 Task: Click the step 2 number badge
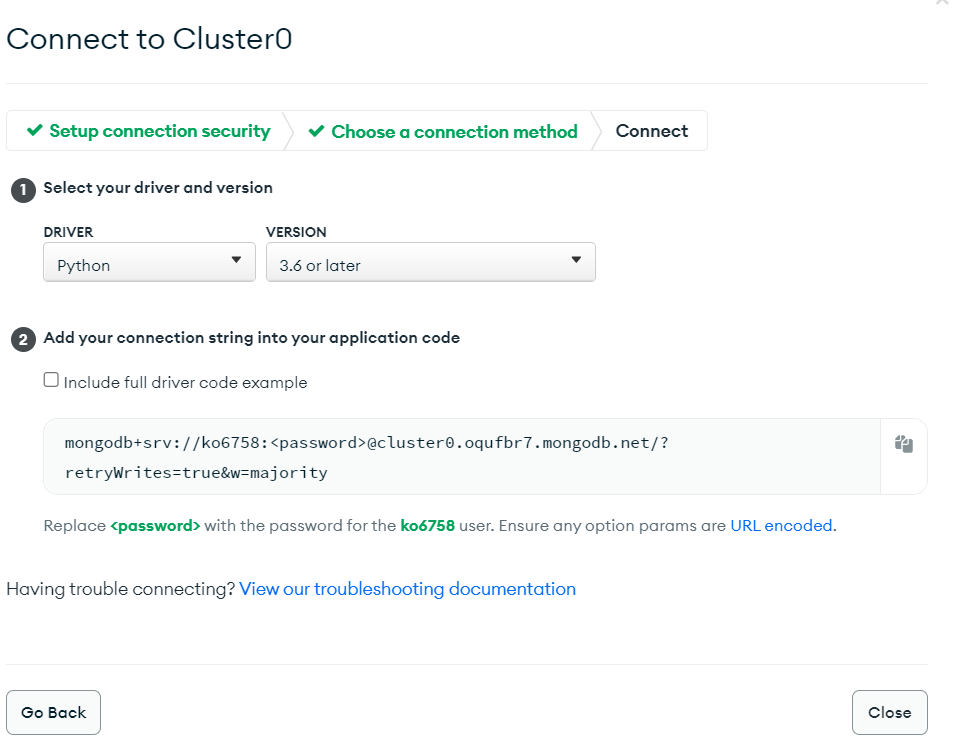click(23, 340)
